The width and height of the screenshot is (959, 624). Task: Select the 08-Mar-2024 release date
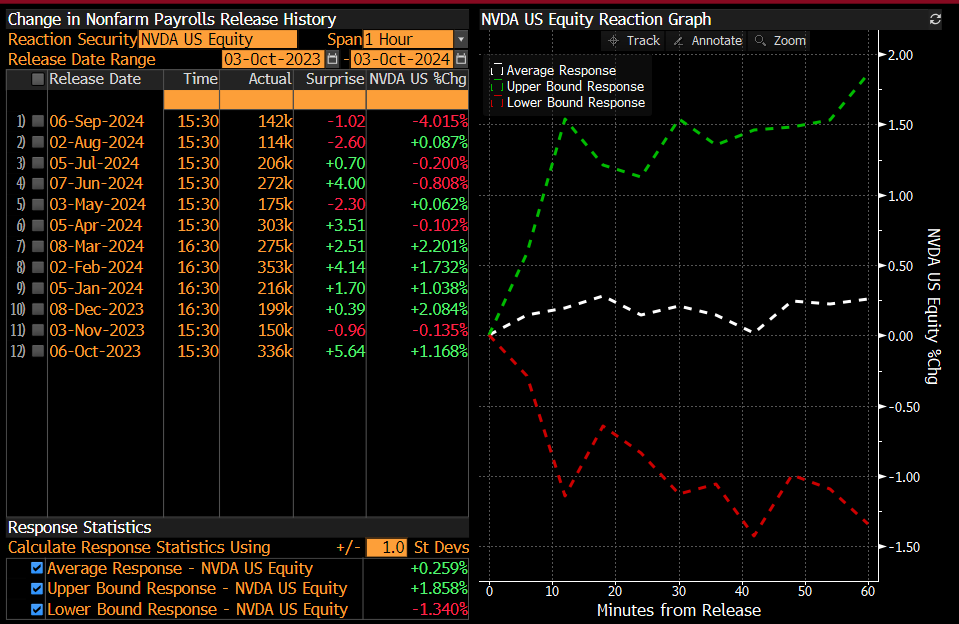tap(97, 246)
